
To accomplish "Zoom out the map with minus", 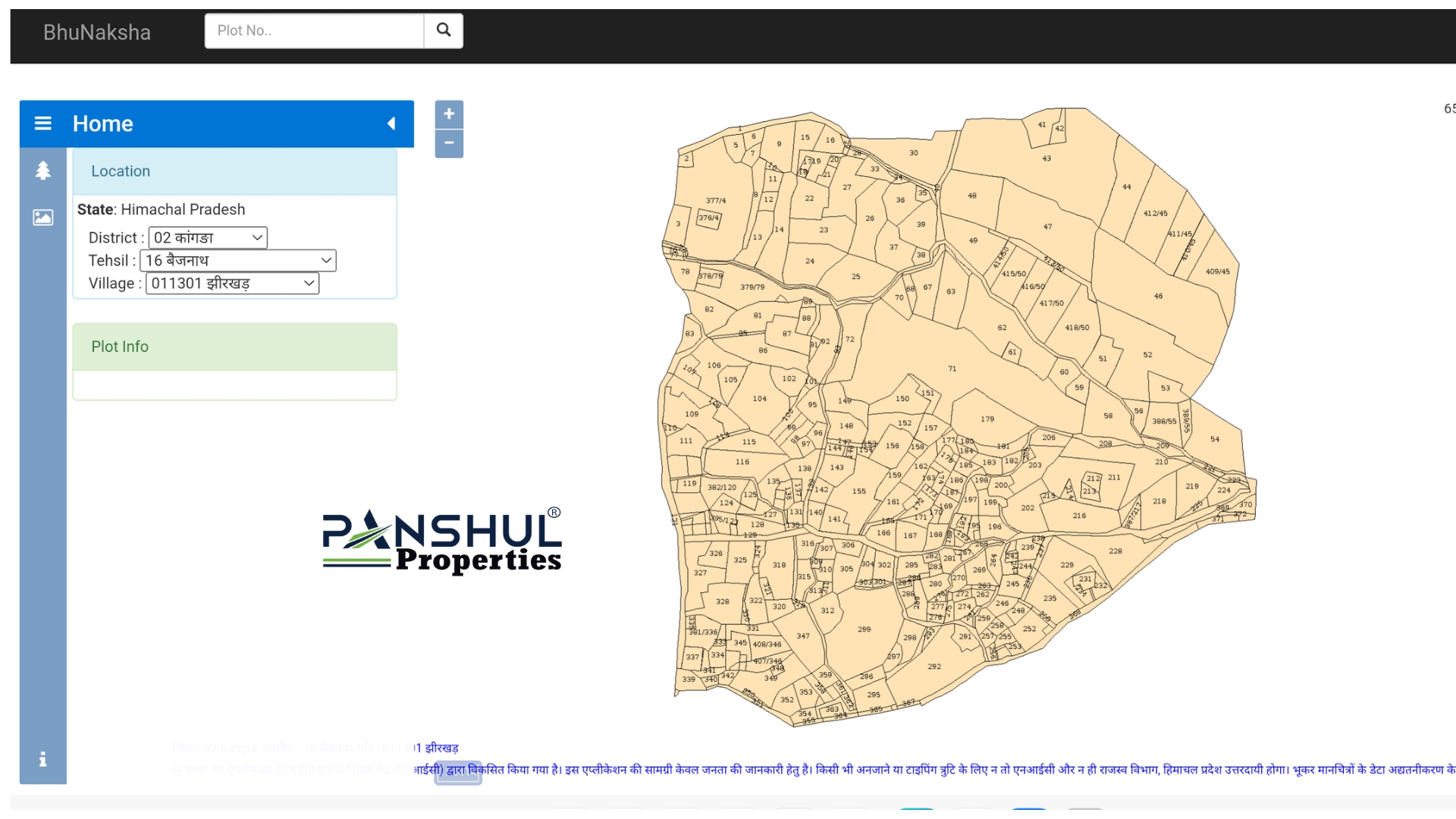I will point(449,143).
